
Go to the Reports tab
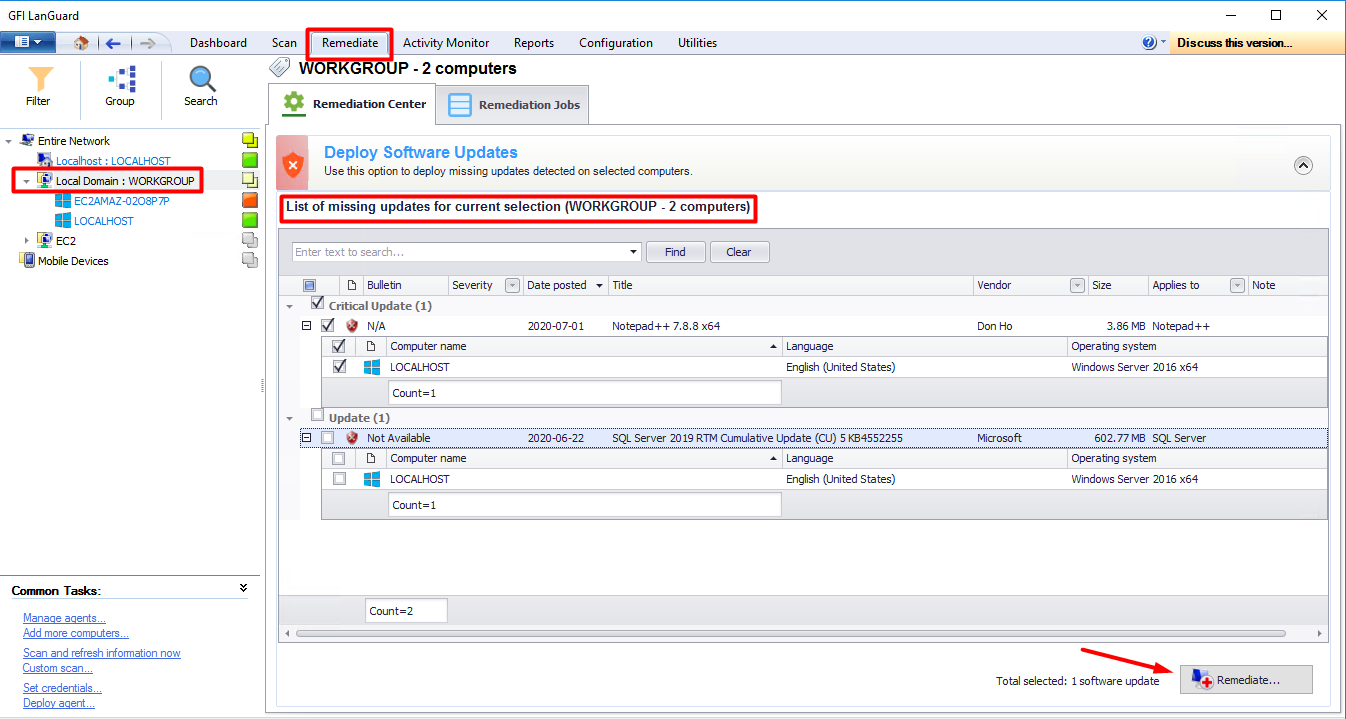coord(534,43)
